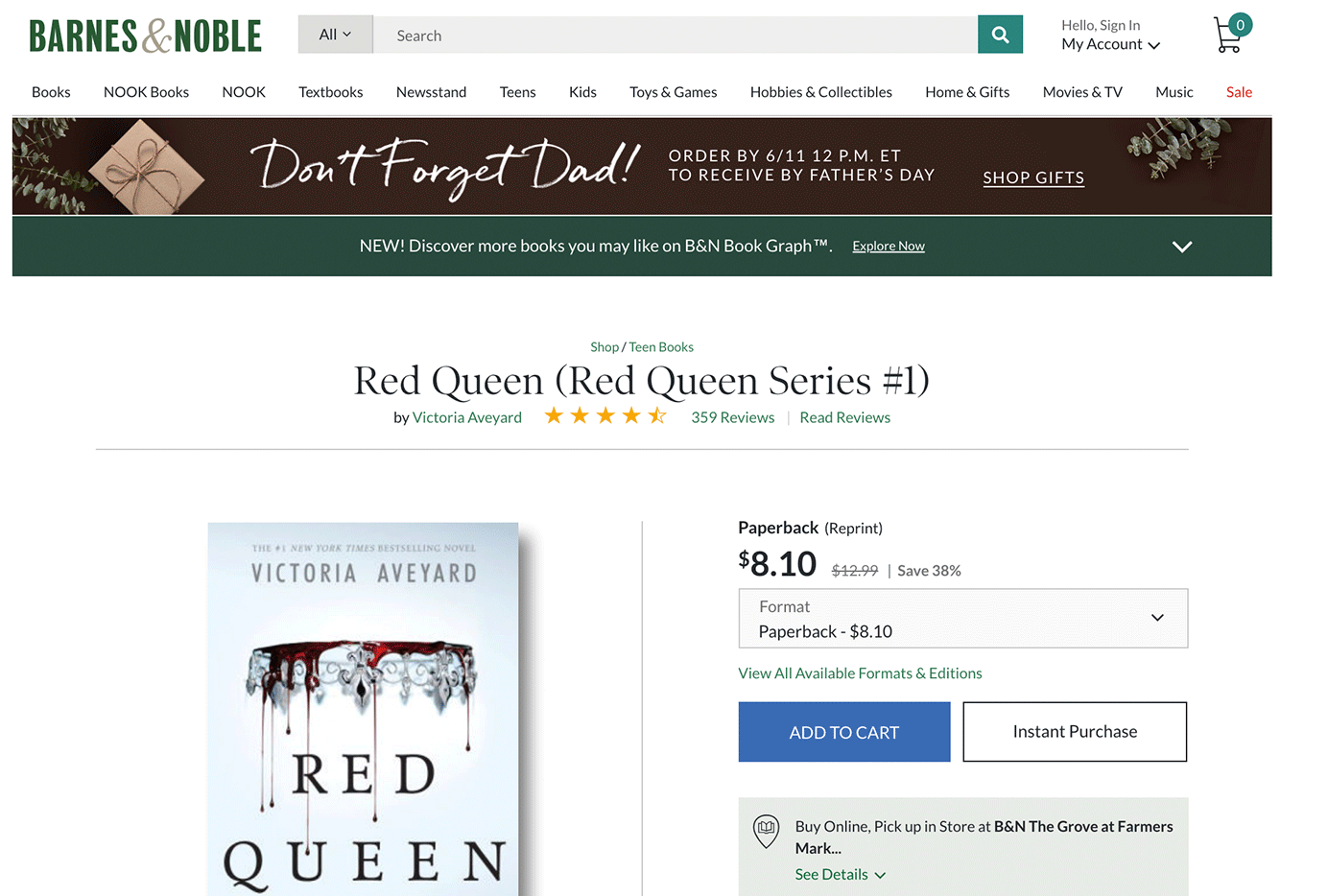Select the Sale menu item
The image size is (1328, 896).
click(1239, 92)
